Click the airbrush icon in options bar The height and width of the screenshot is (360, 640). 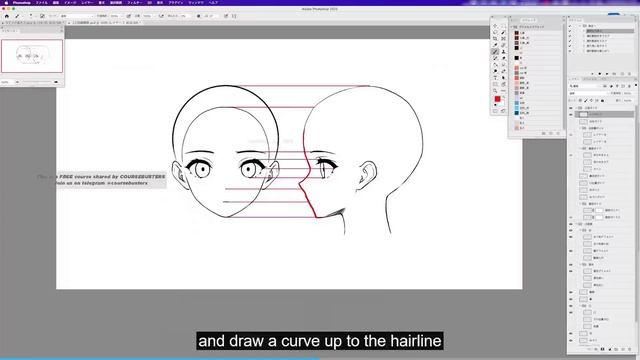(x=161, y=16)
